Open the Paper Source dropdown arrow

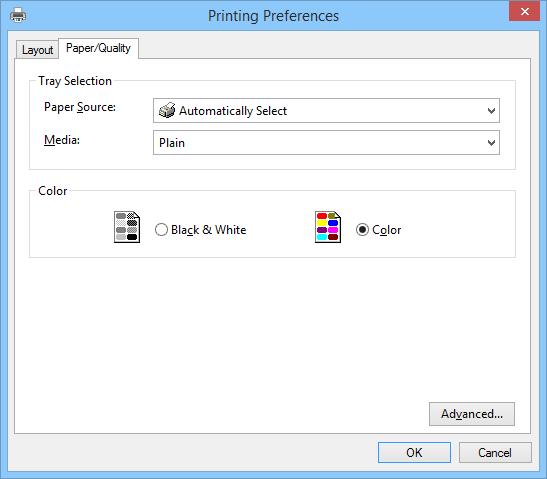point(491,111)
